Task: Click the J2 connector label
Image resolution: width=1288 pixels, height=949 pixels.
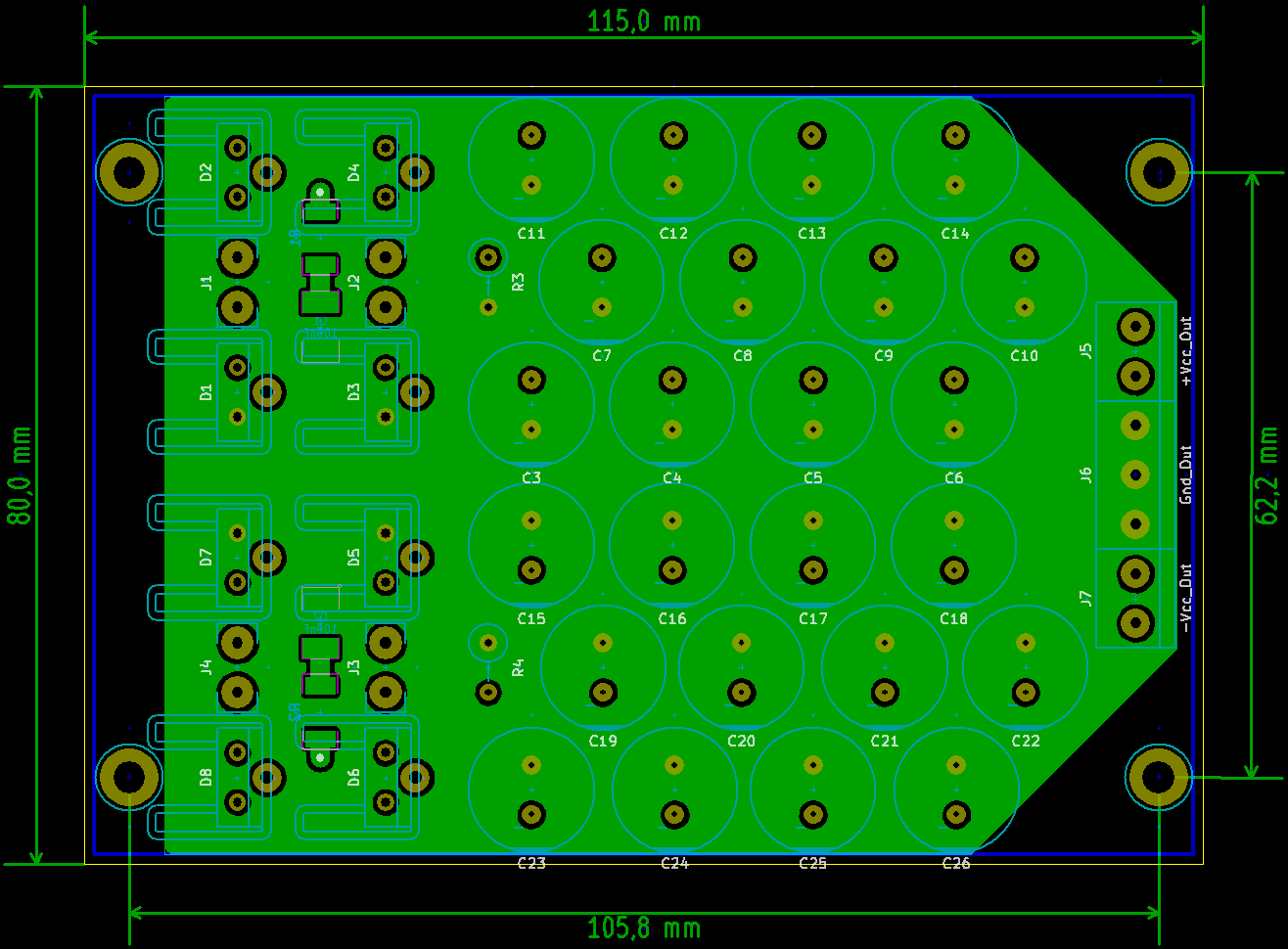Action: pos(354,283)
